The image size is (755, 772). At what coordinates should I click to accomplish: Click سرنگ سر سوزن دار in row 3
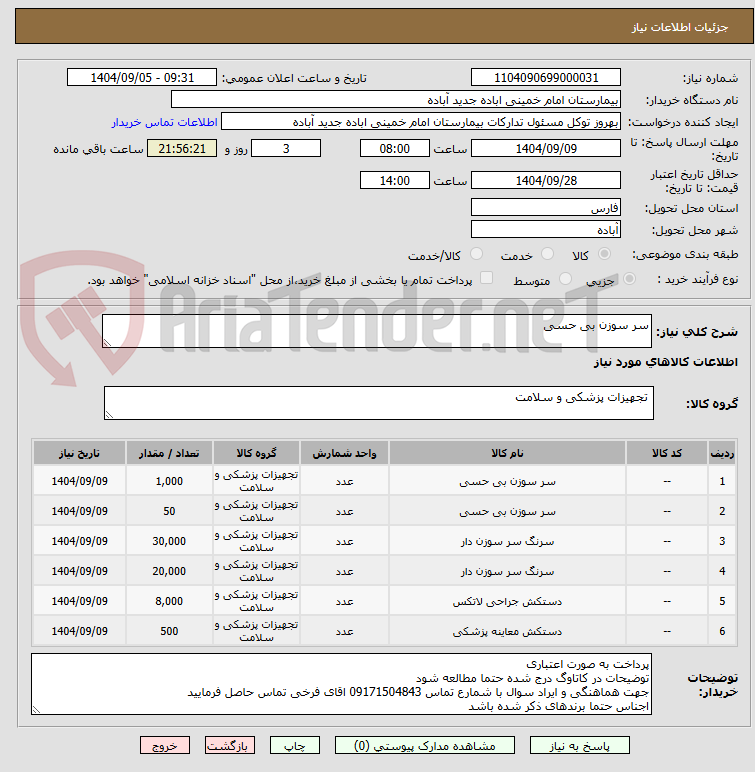click(507, 542)
